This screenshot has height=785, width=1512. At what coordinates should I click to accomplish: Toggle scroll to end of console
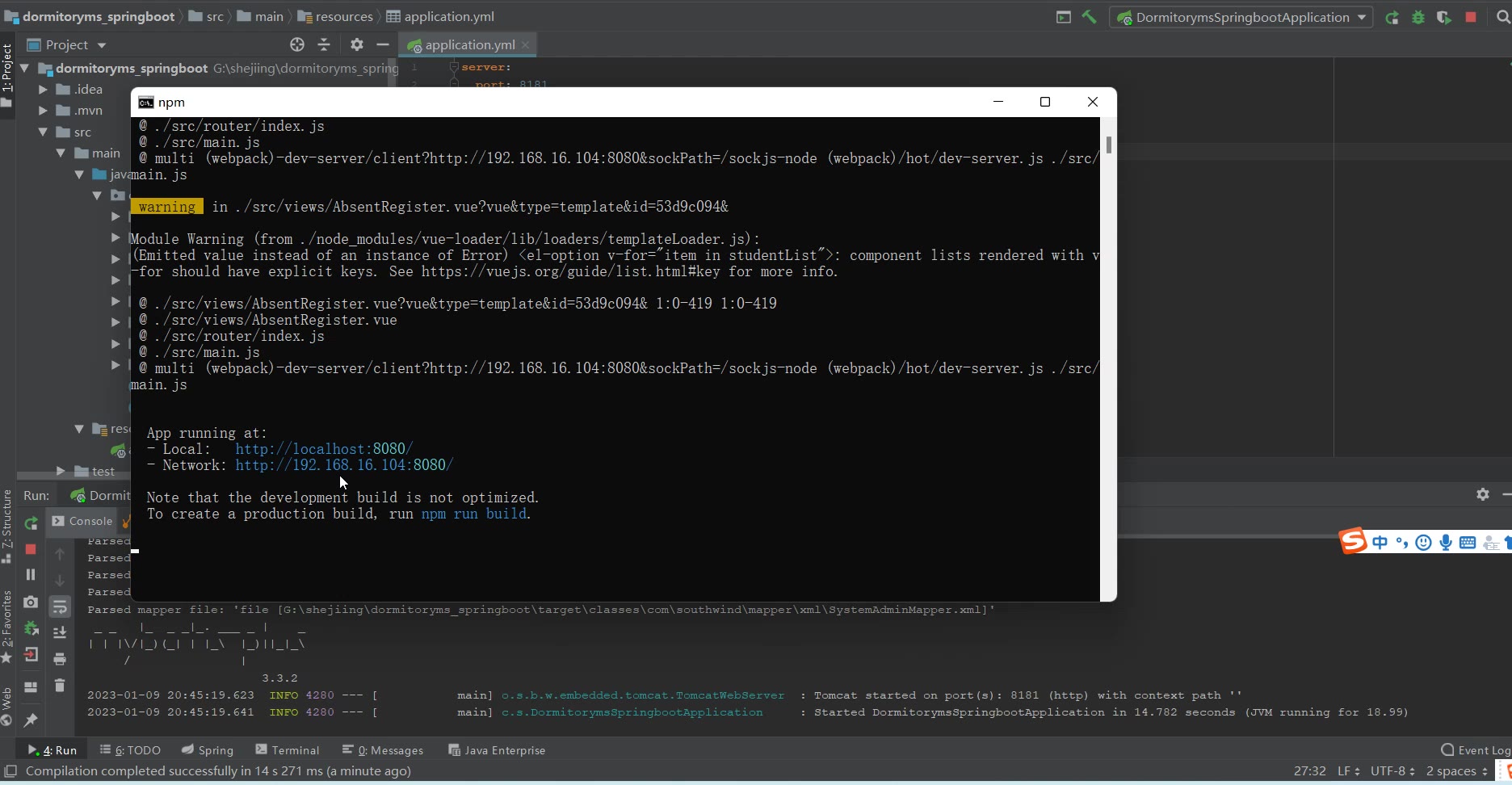pyautogui.click(x=60, y=632)
